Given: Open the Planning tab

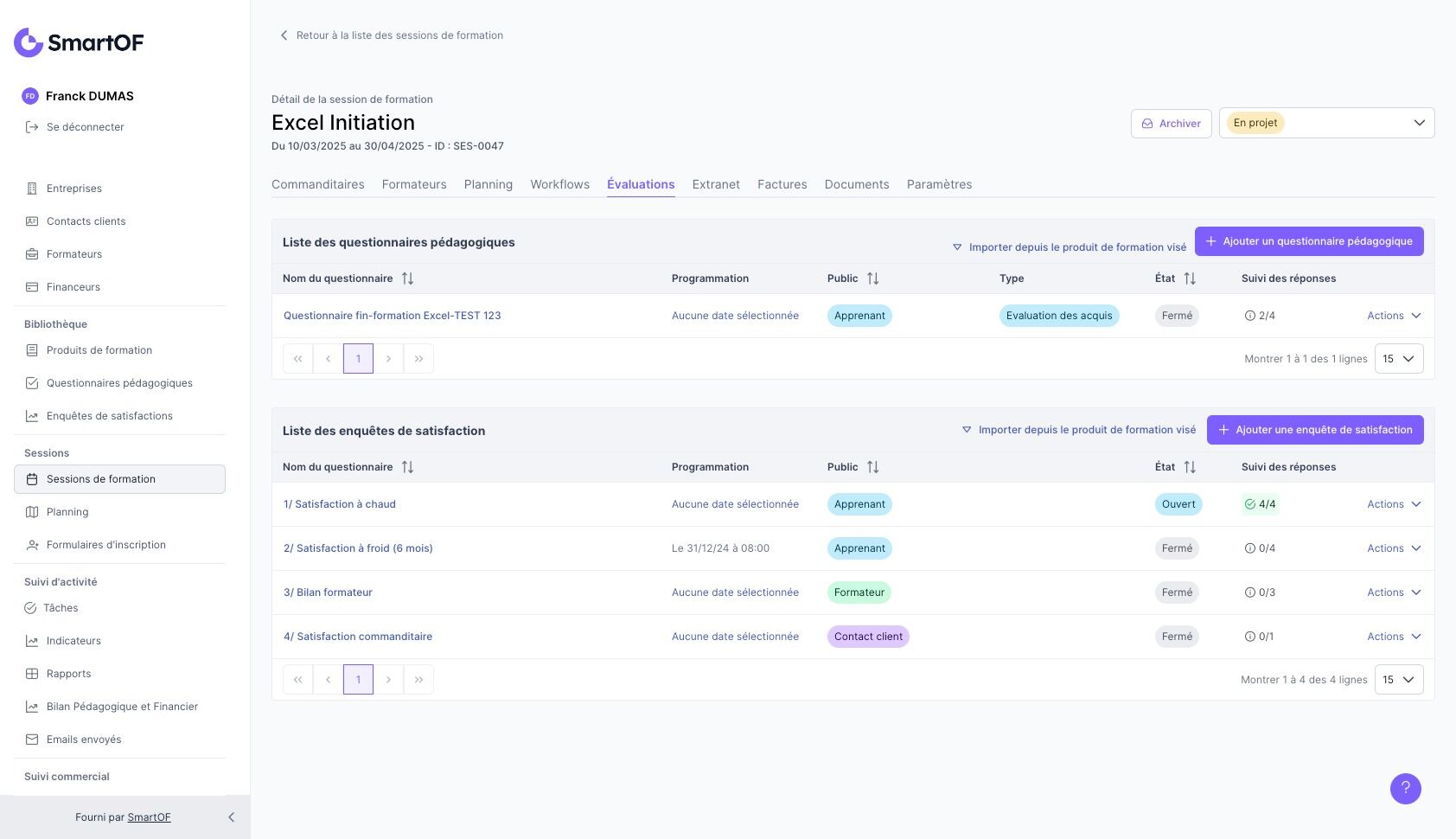Looking at the screenshot, I should tap(489, 184).
